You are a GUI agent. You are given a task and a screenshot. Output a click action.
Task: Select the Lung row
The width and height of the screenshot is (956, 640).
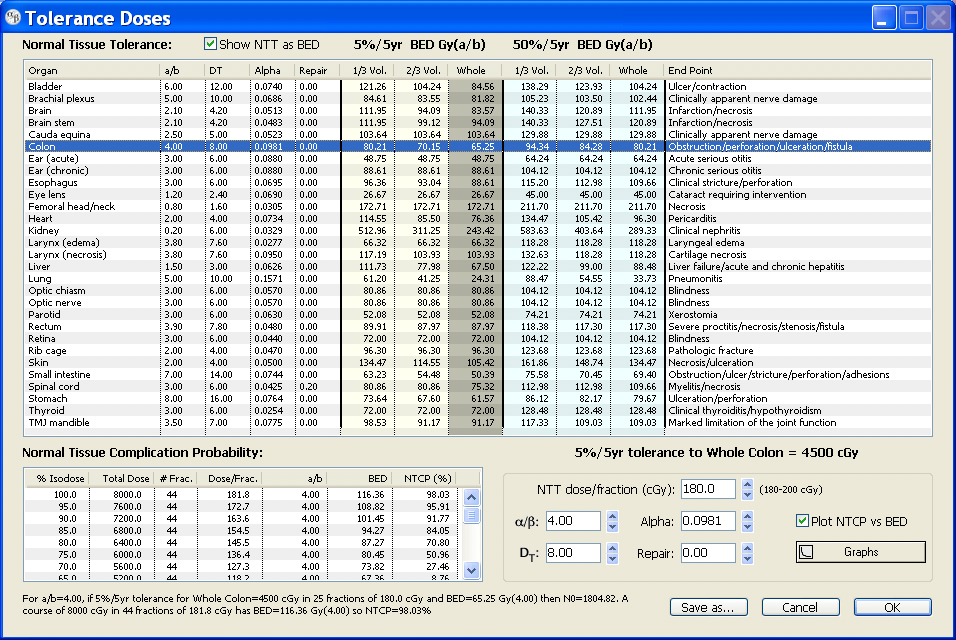tap(478, 279)
